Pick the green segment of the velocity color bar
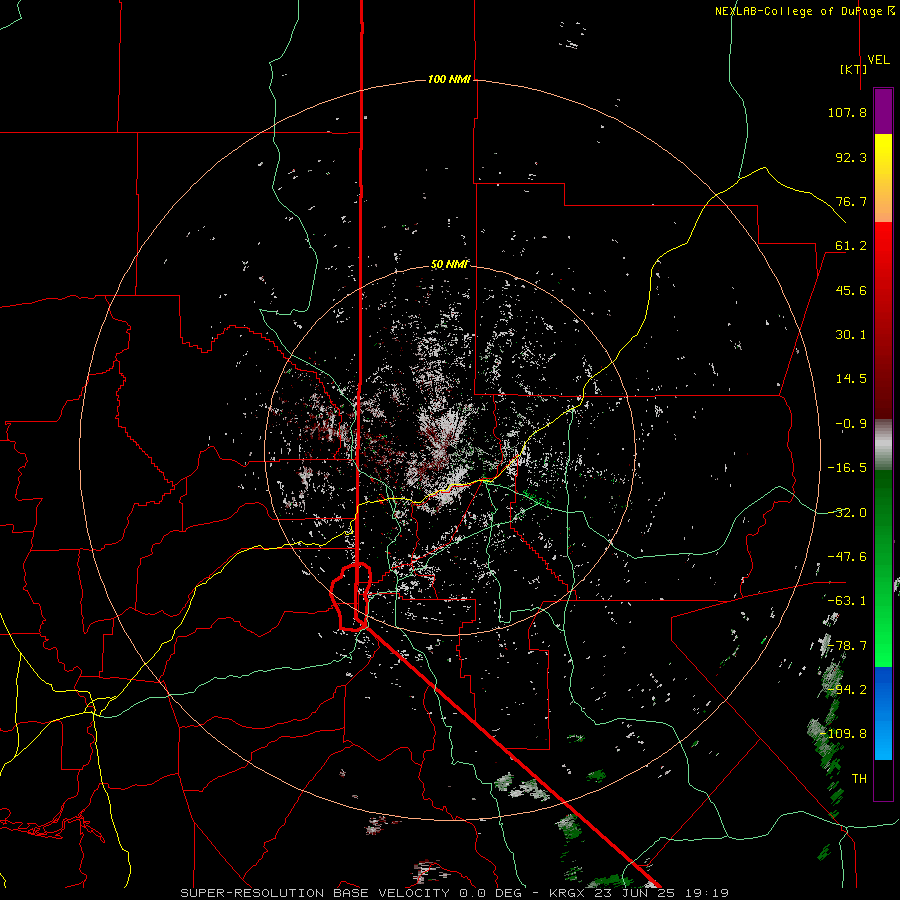This screenshot has height=900, width=900. coord(883,568)
